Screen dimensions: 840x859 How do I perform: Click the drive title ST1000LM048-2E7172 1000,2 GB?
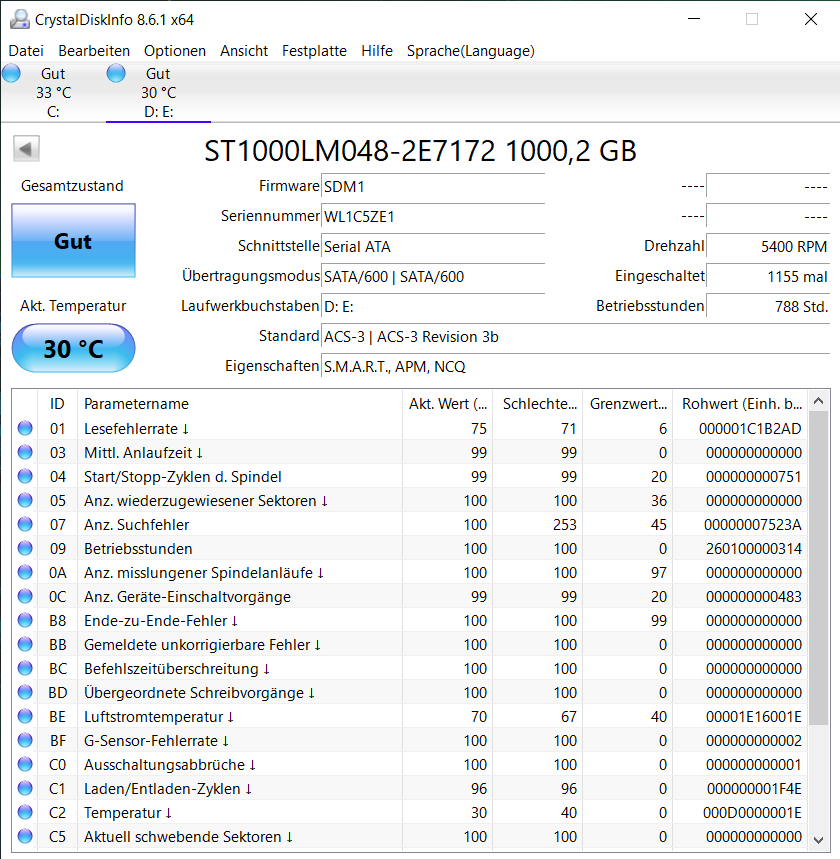[420, 151]
